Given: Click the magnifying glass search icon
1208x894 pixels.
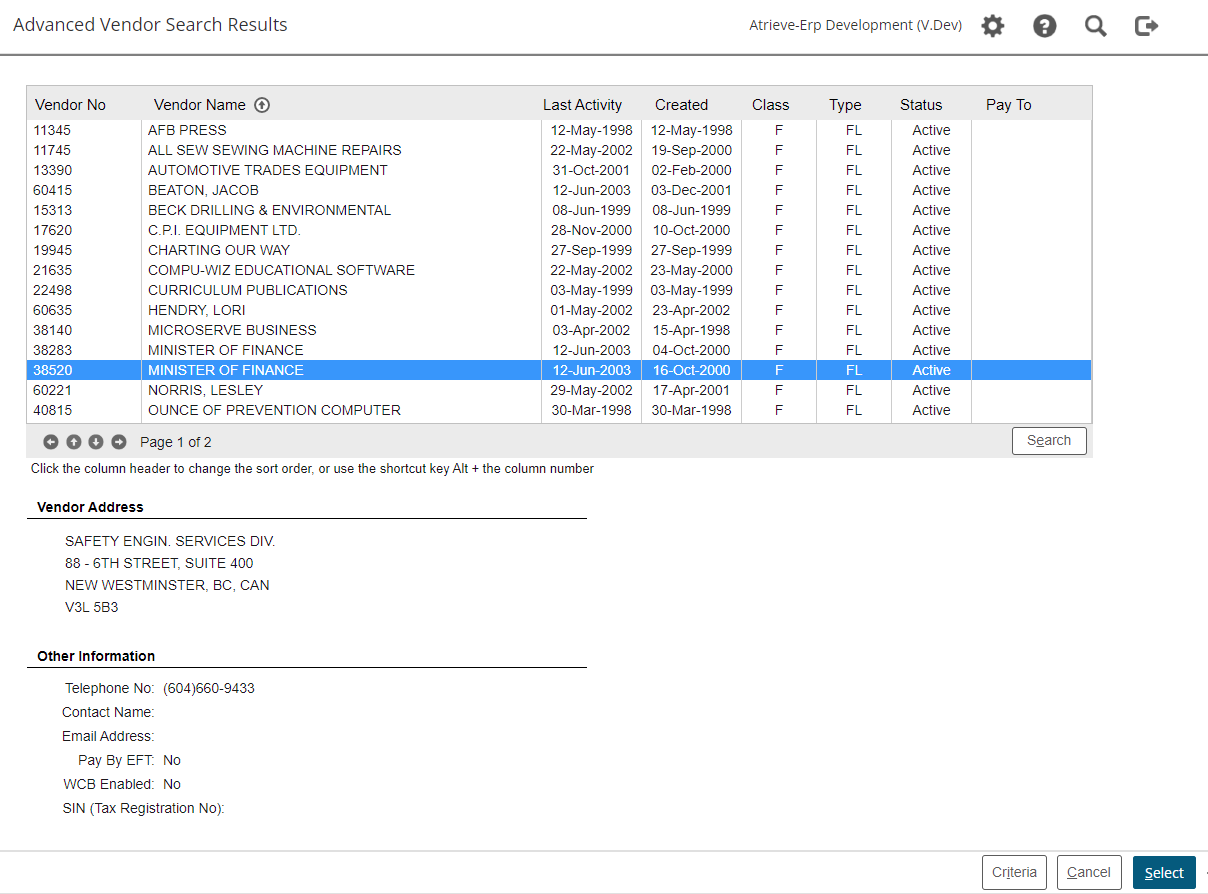Looking at the screenshot, I should 1096,26.
